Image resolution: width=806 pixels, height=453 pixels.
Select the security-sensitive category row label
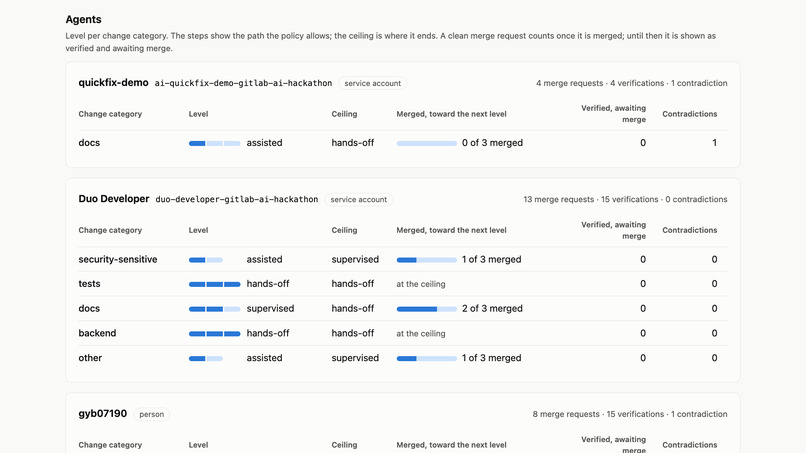tap(118, 259)
